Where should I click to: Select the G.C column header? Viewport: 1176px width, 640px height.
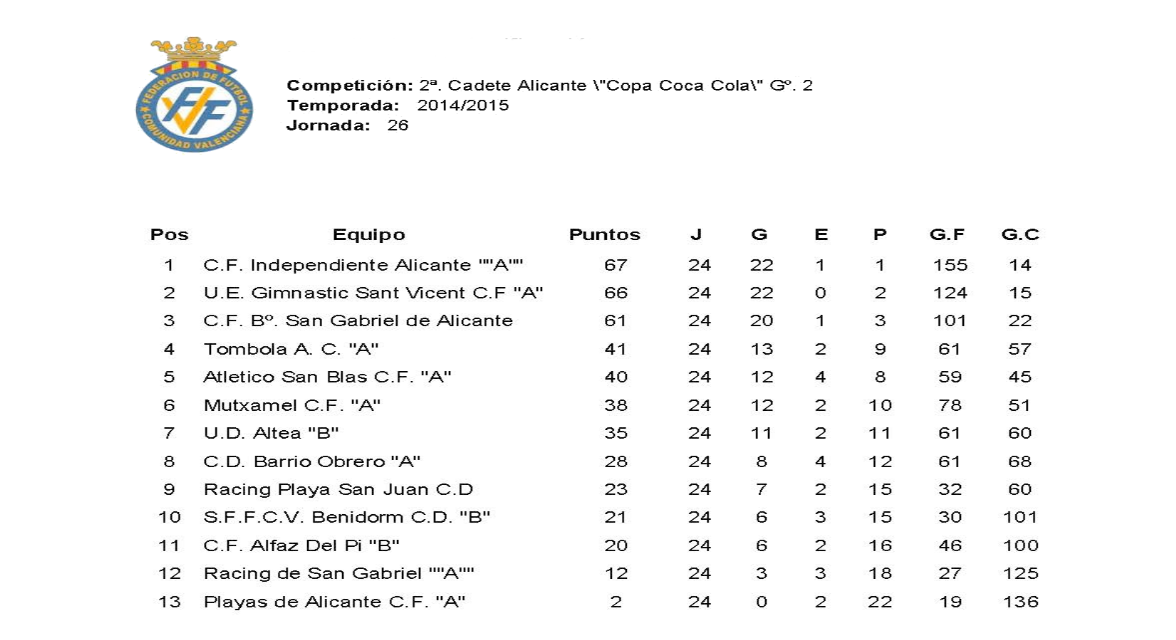[1020, 235]
